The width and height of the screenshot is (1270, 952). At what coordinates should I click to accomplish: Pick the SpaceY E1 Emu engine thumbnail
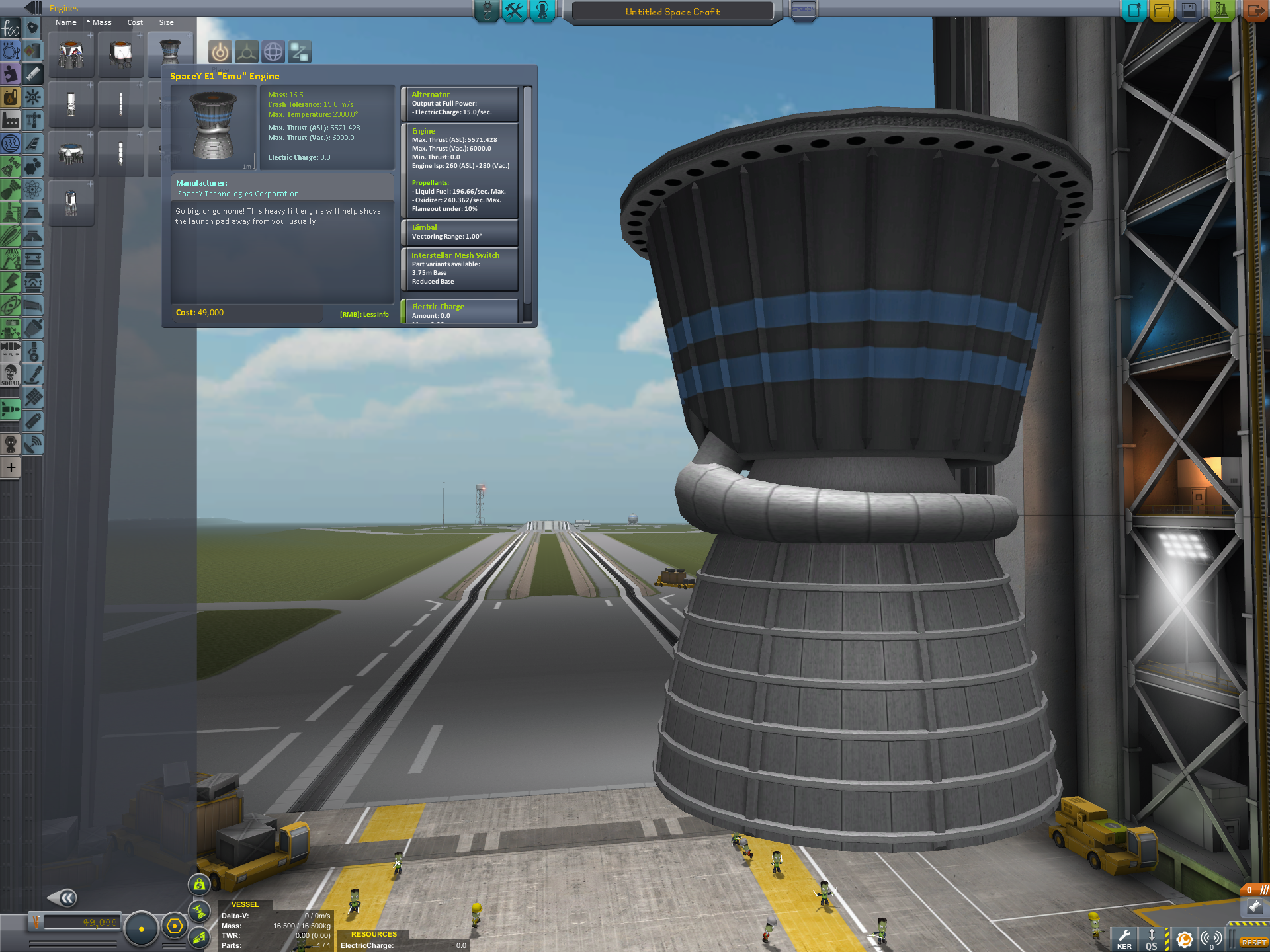tap(170, 52)
